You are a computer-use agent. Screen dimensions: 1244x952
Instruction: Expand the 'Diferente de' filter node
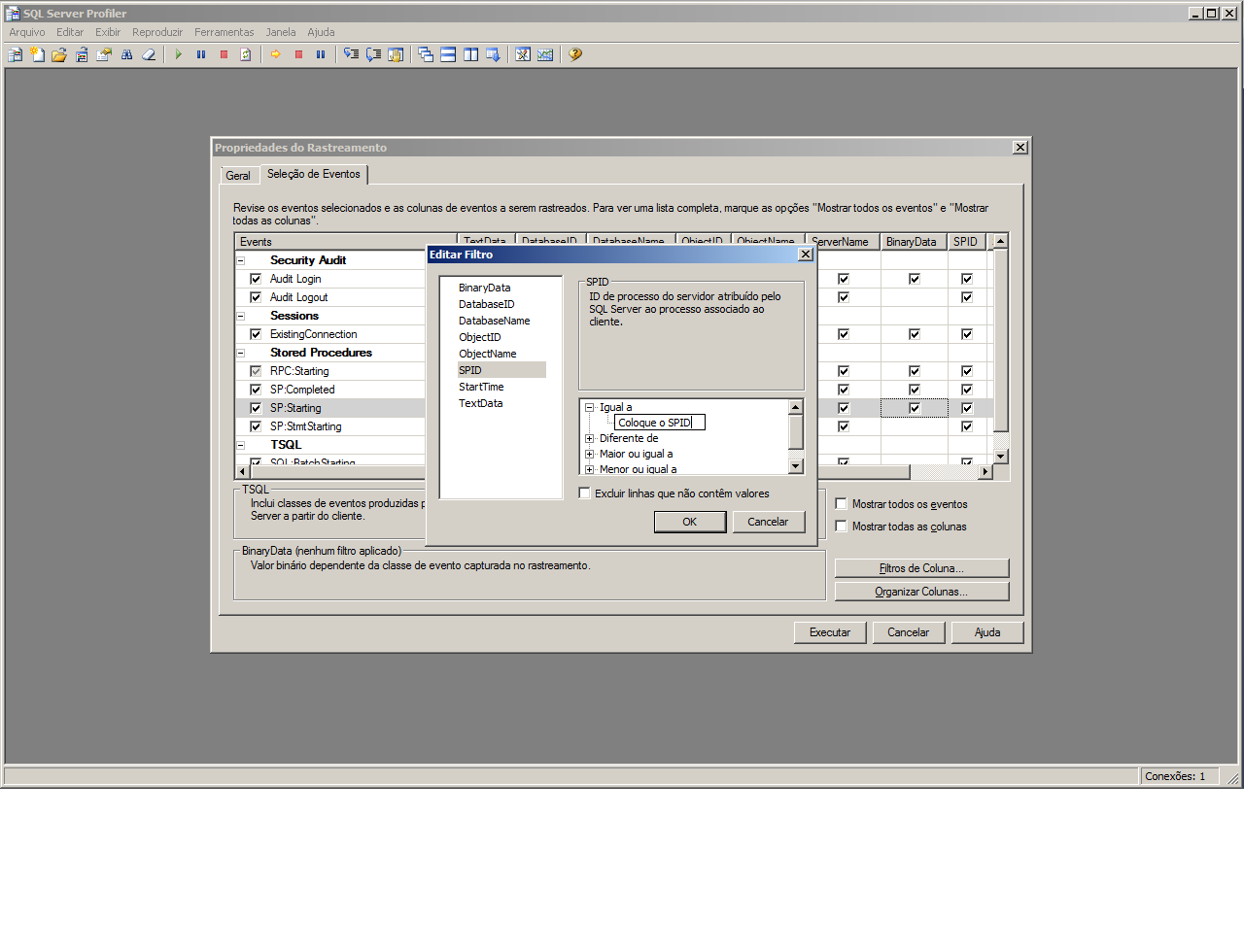pyautogui.click(x=589, y=439)
